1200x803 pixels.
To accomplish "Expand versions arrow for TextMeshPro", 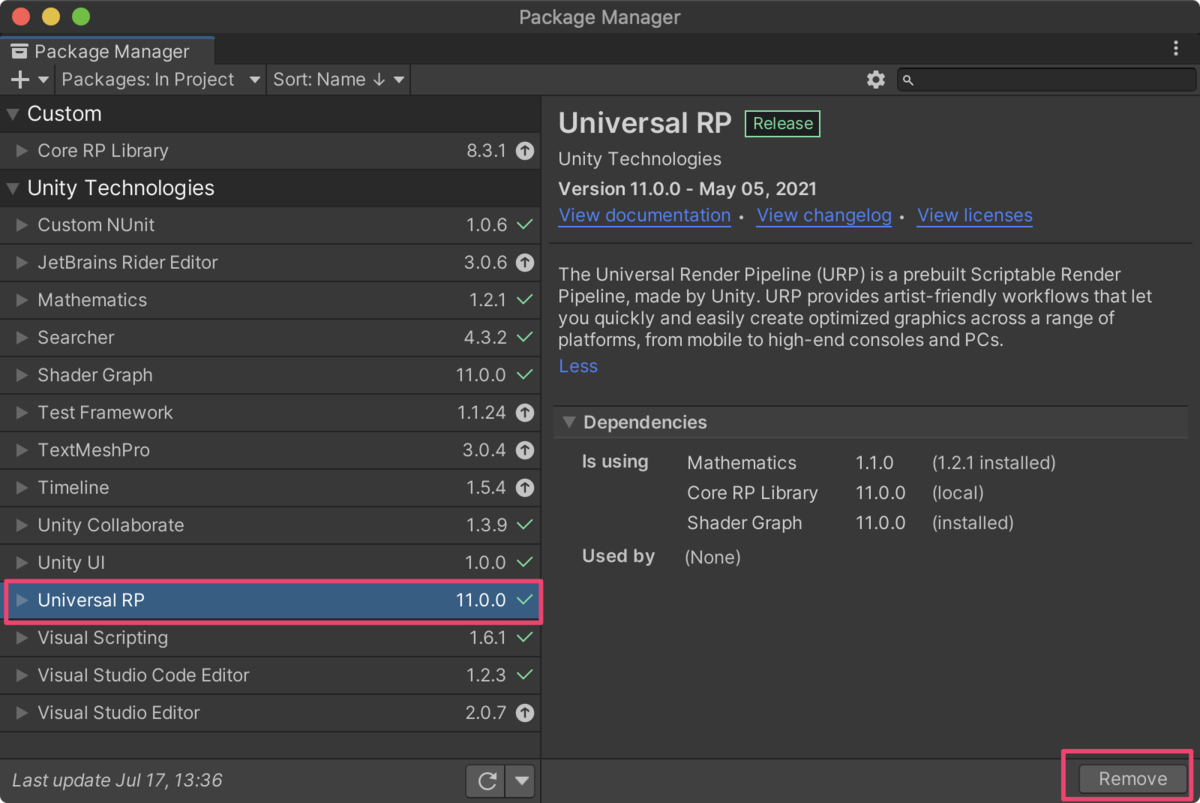I will (x=22, y=451).
